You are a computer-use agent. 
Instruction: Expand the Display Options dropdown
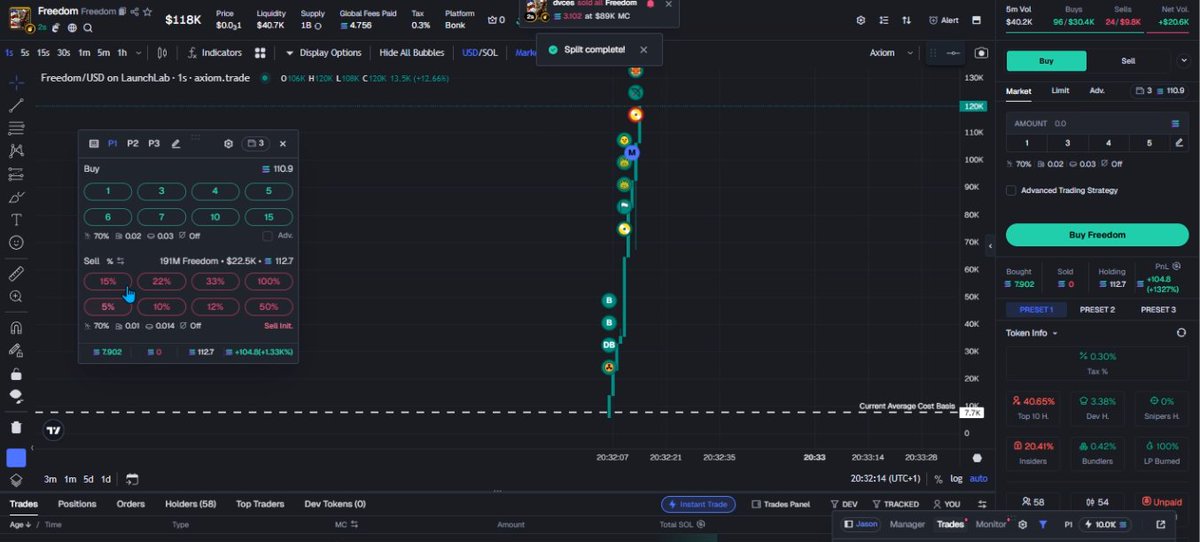(324, 53)
